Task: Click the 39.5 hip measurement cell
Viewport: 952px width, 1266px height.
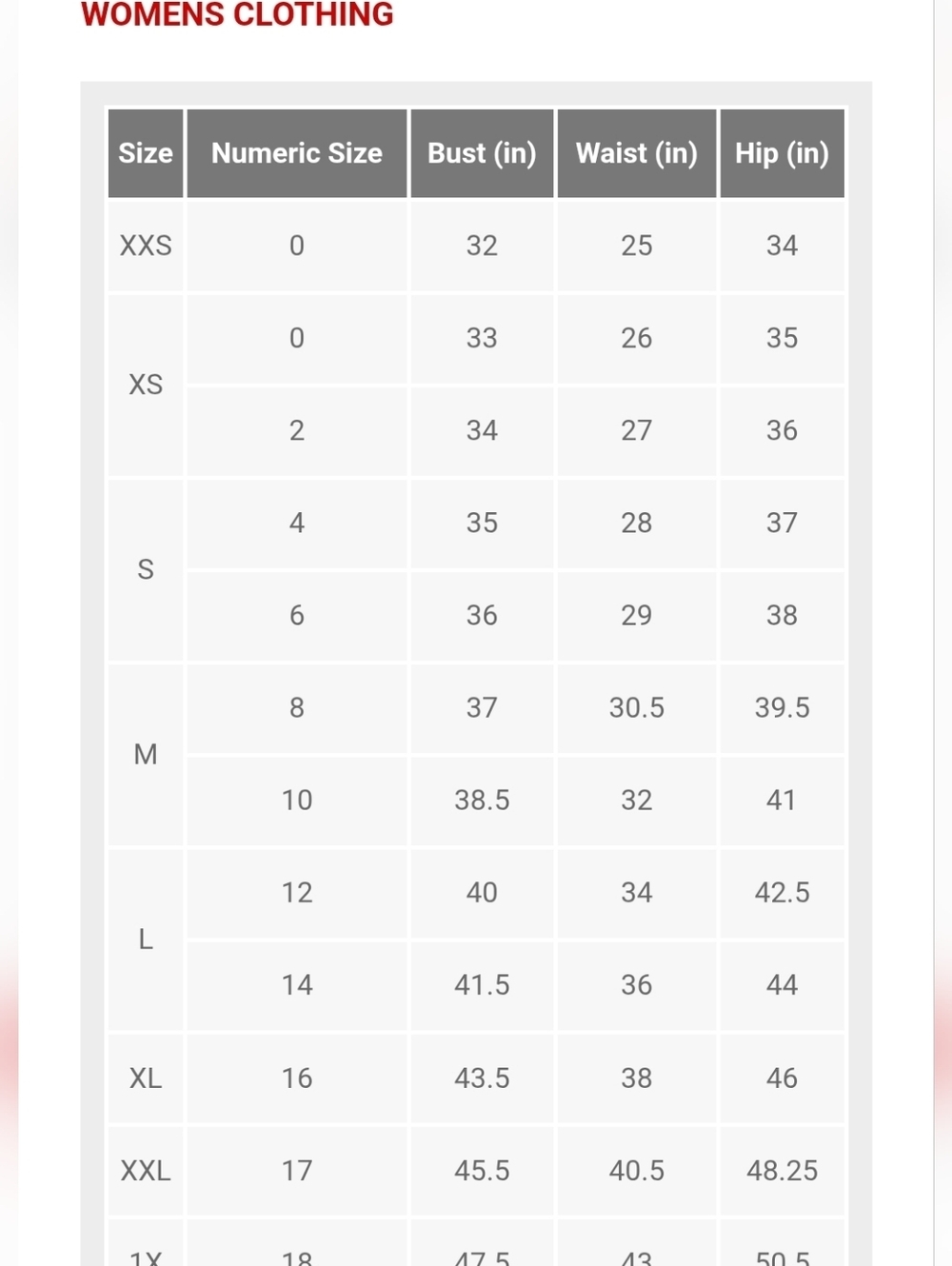Action: point(783,707)
